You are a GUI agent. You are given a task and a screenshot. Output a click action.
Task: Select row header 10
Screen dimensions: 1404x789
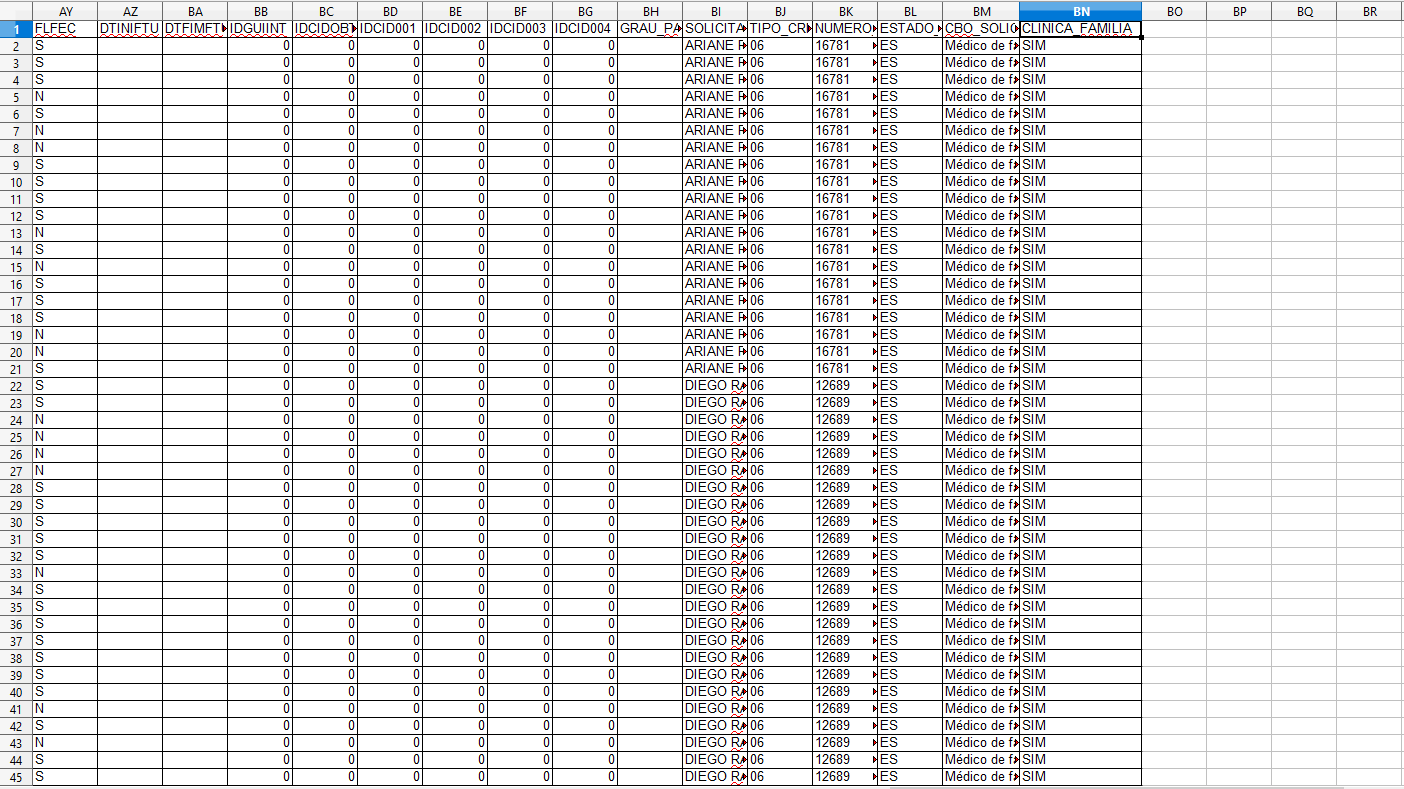click(x=16, y=182)
